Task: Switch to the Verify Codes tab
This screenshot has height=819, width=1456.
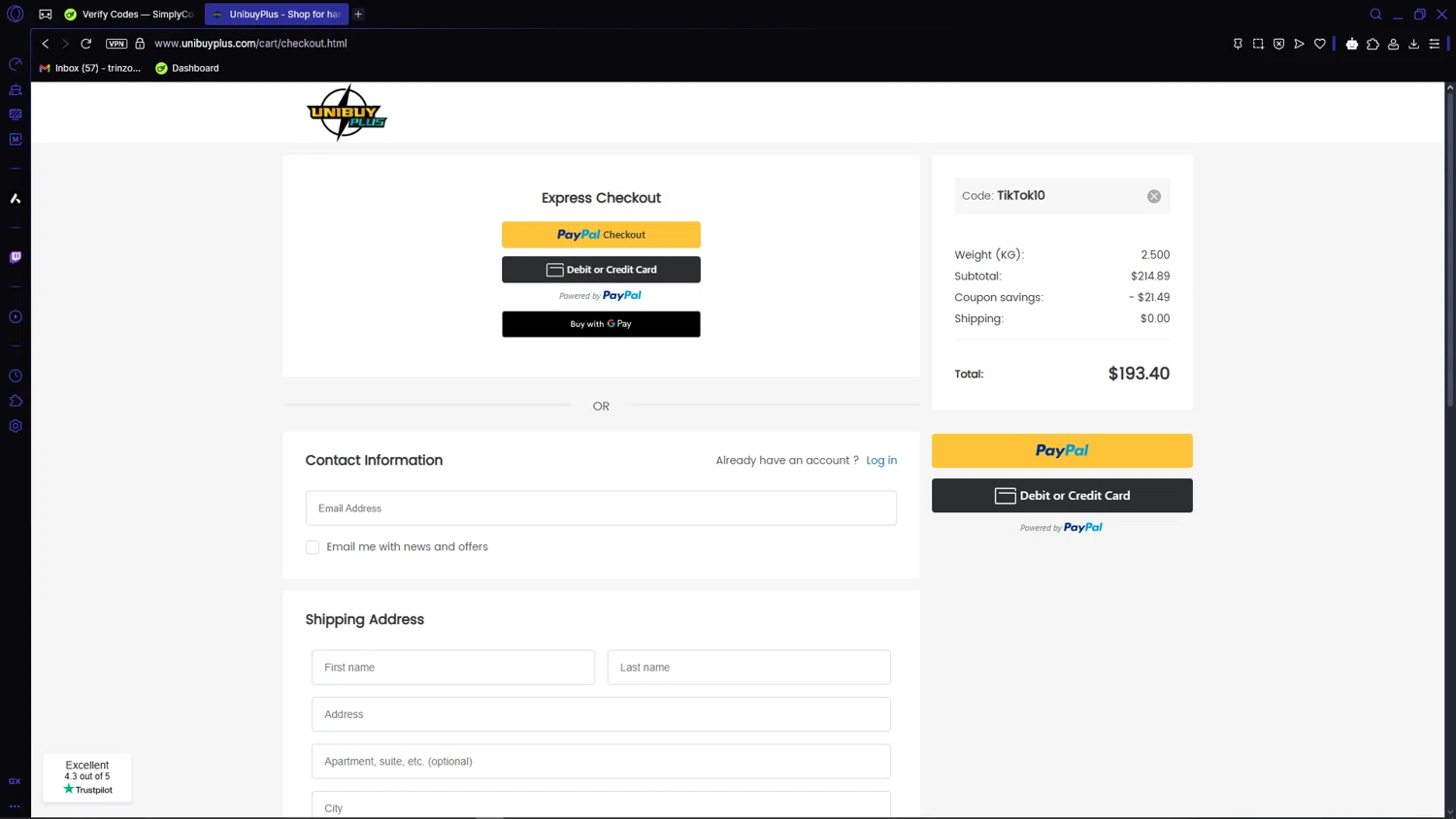Action: (x=130, y=15)
